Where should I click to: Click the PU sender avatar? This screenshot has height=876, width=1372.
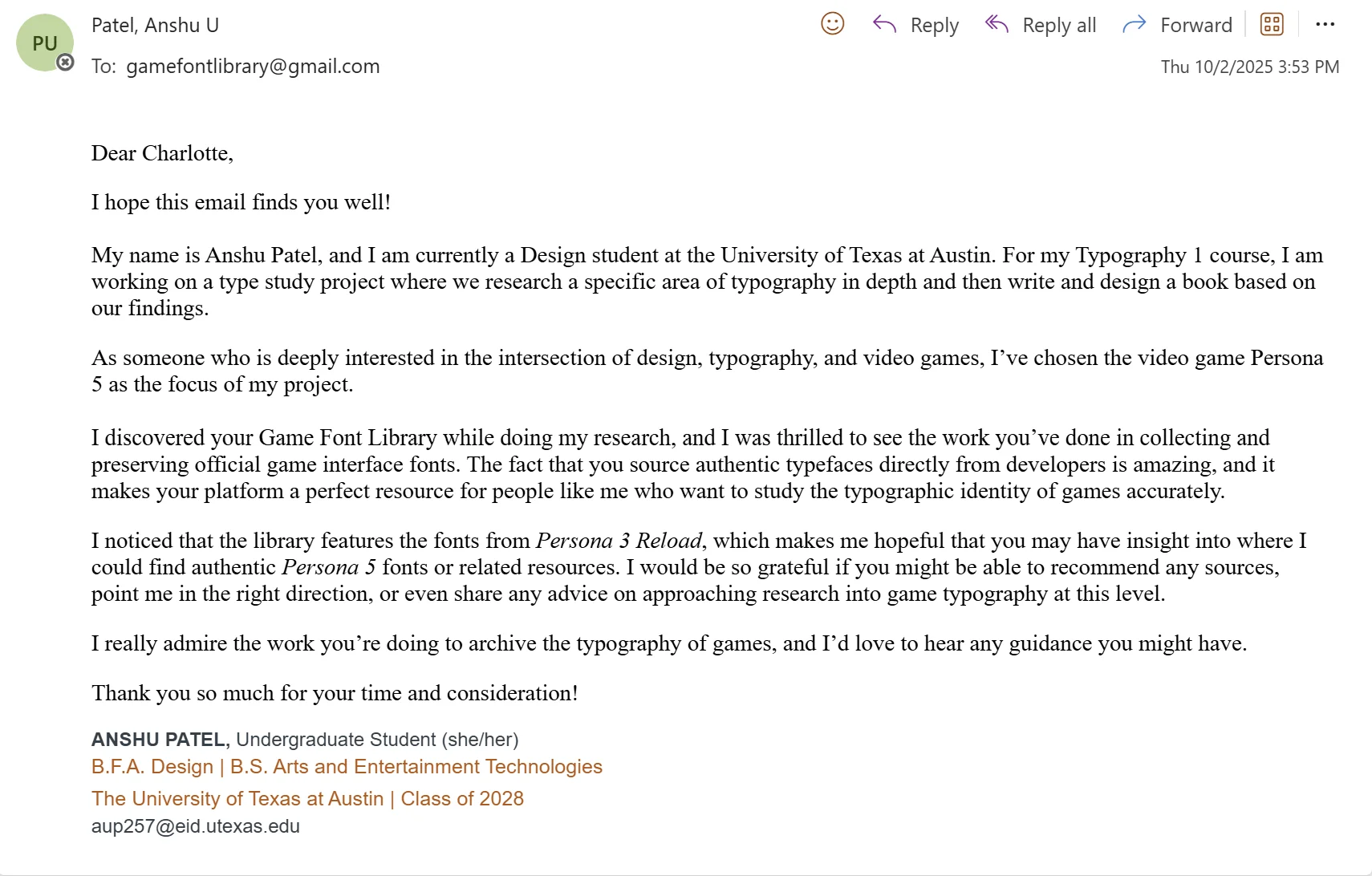[x=45, y=43]
